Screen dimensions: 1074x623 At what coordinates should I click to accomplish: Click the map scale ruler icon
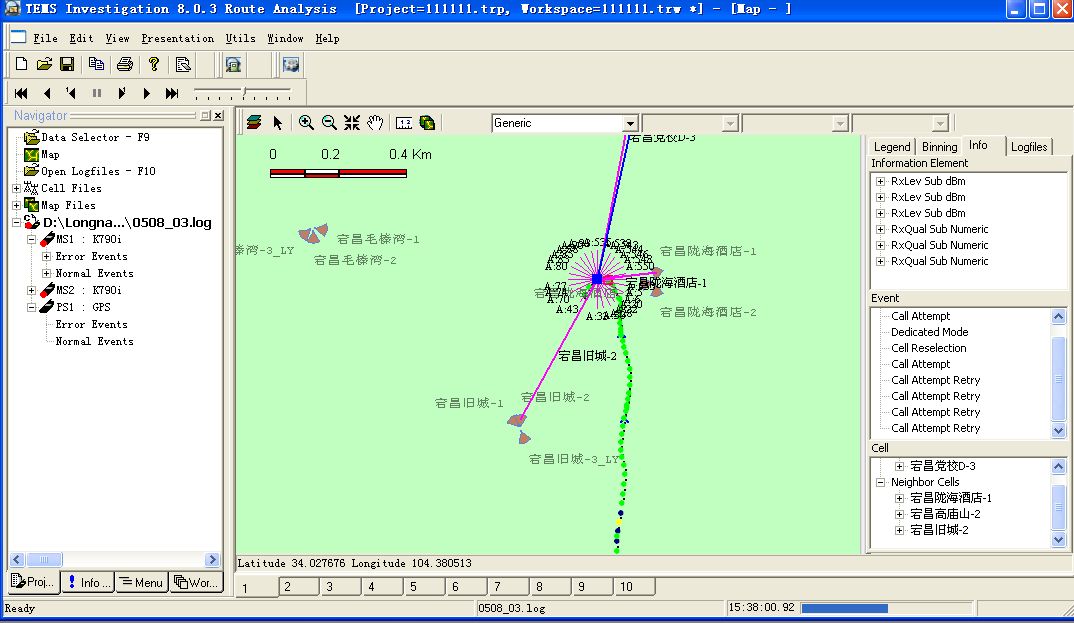[404, 123]
